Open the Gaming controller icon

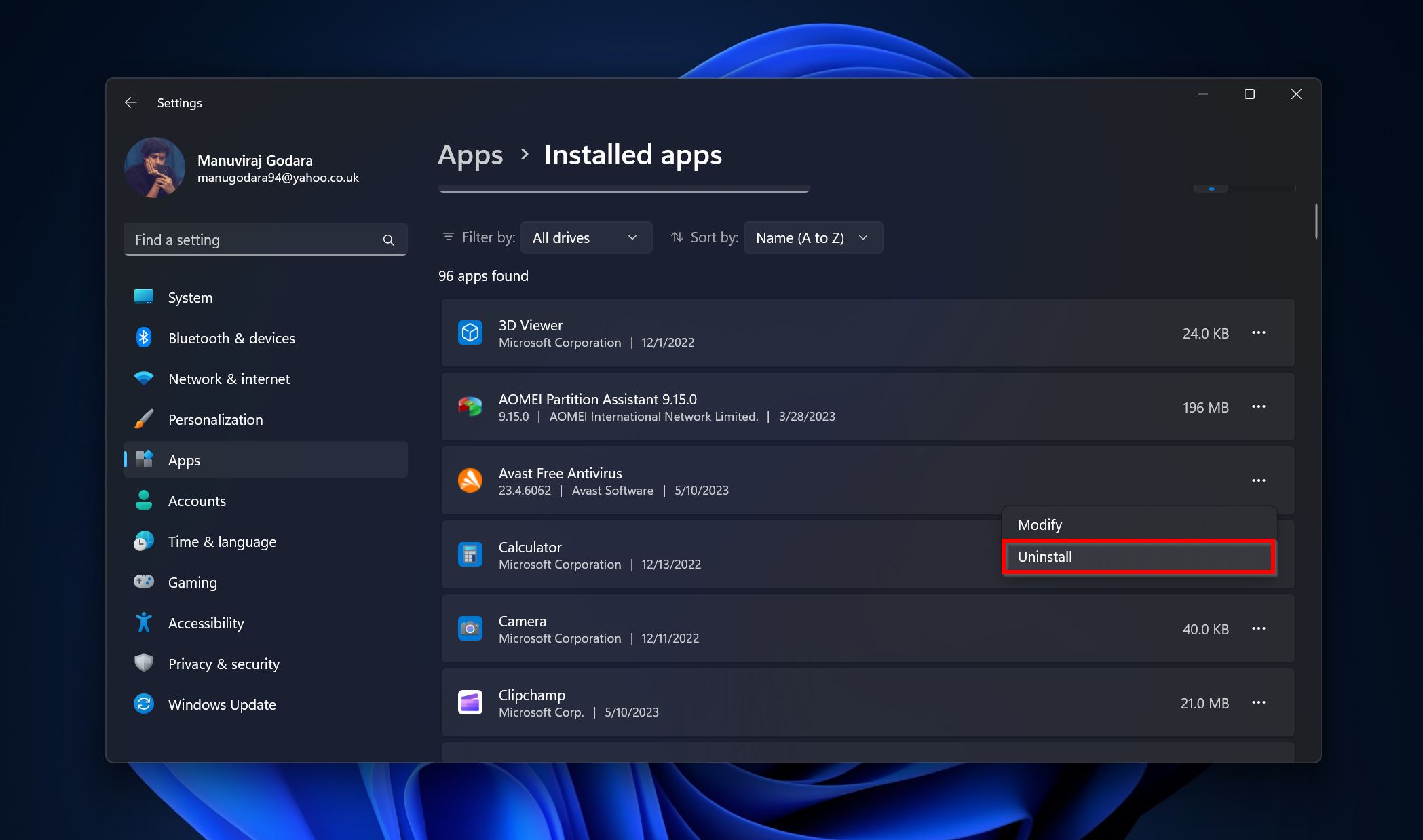(144, 582)
